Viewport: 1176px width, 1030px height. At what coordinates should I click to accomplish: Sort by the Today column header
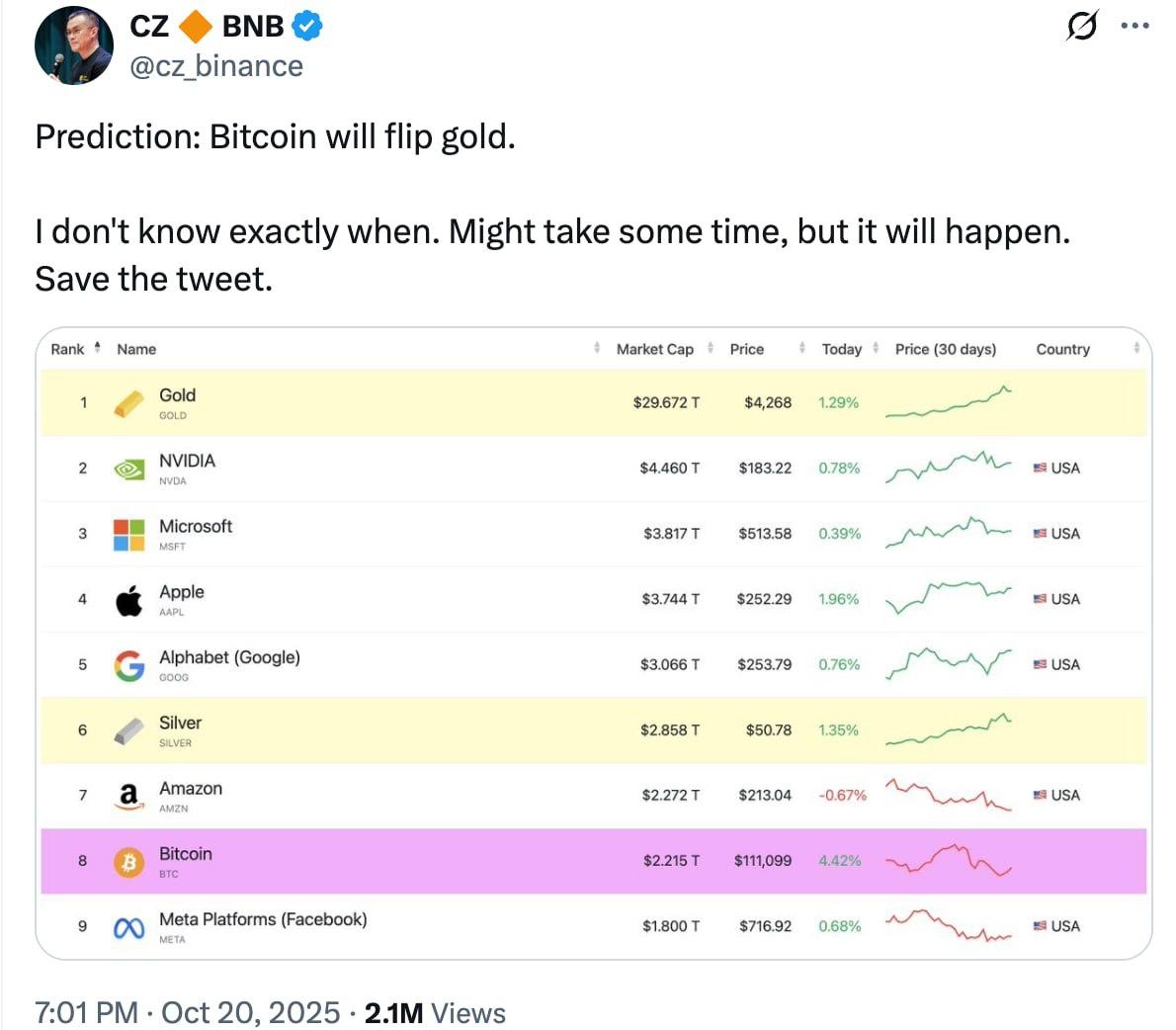coord(841,349)
